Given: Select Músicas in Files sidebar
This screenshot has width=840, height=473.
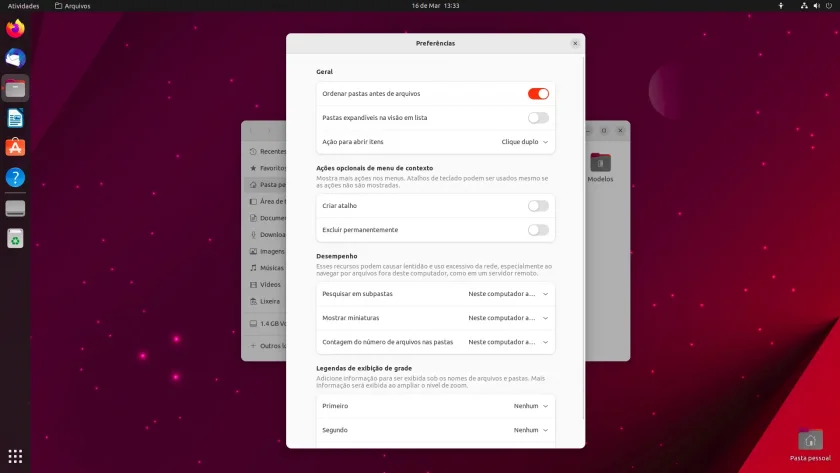Looking at the screenshot, I should (266, 268).
